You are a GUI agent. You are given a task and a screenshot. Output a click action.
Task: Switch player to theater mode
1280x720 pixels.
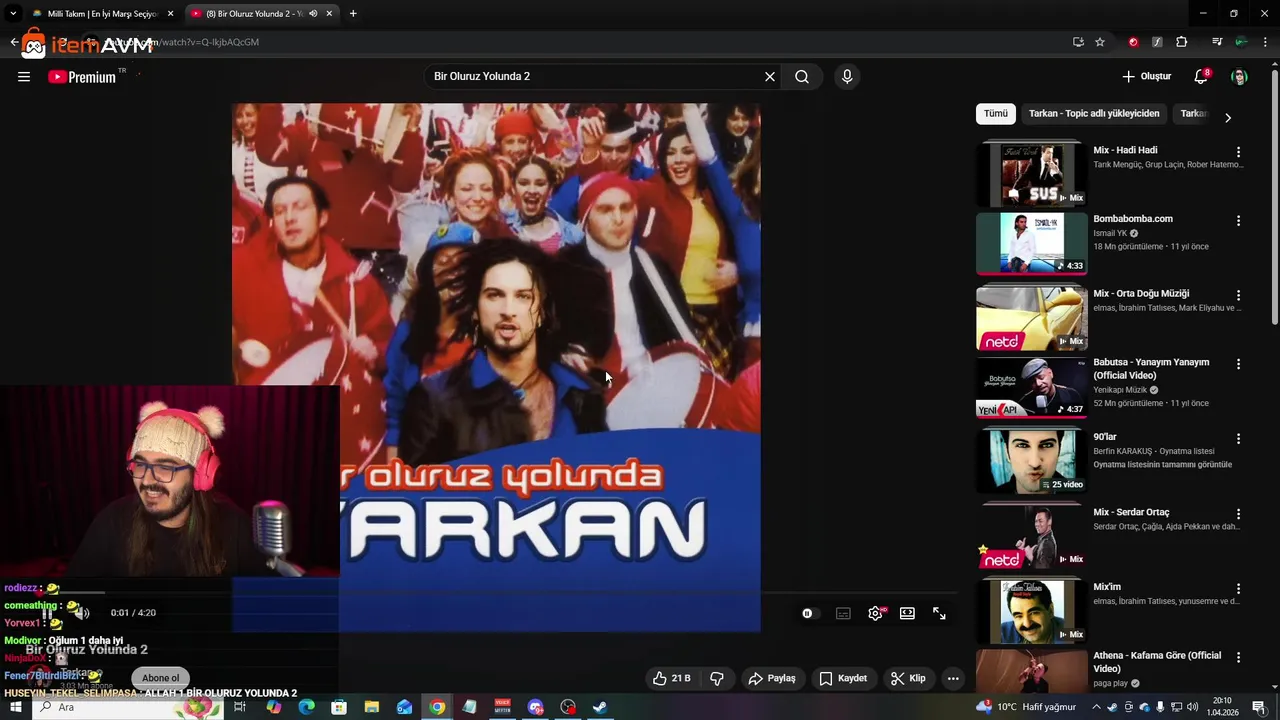coord(907,614)
